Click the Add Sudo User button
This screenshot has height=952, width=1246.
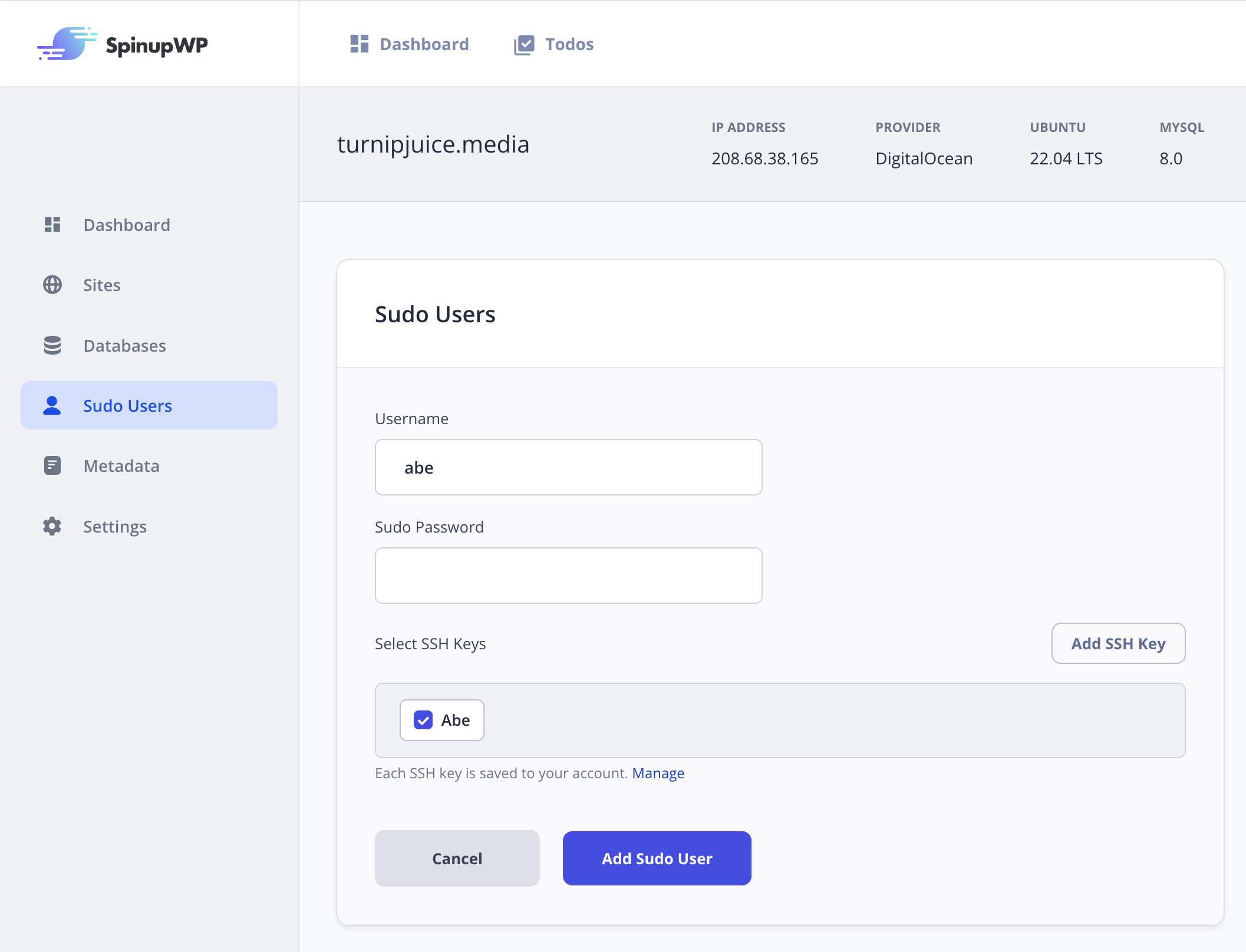tap(657, 858)
